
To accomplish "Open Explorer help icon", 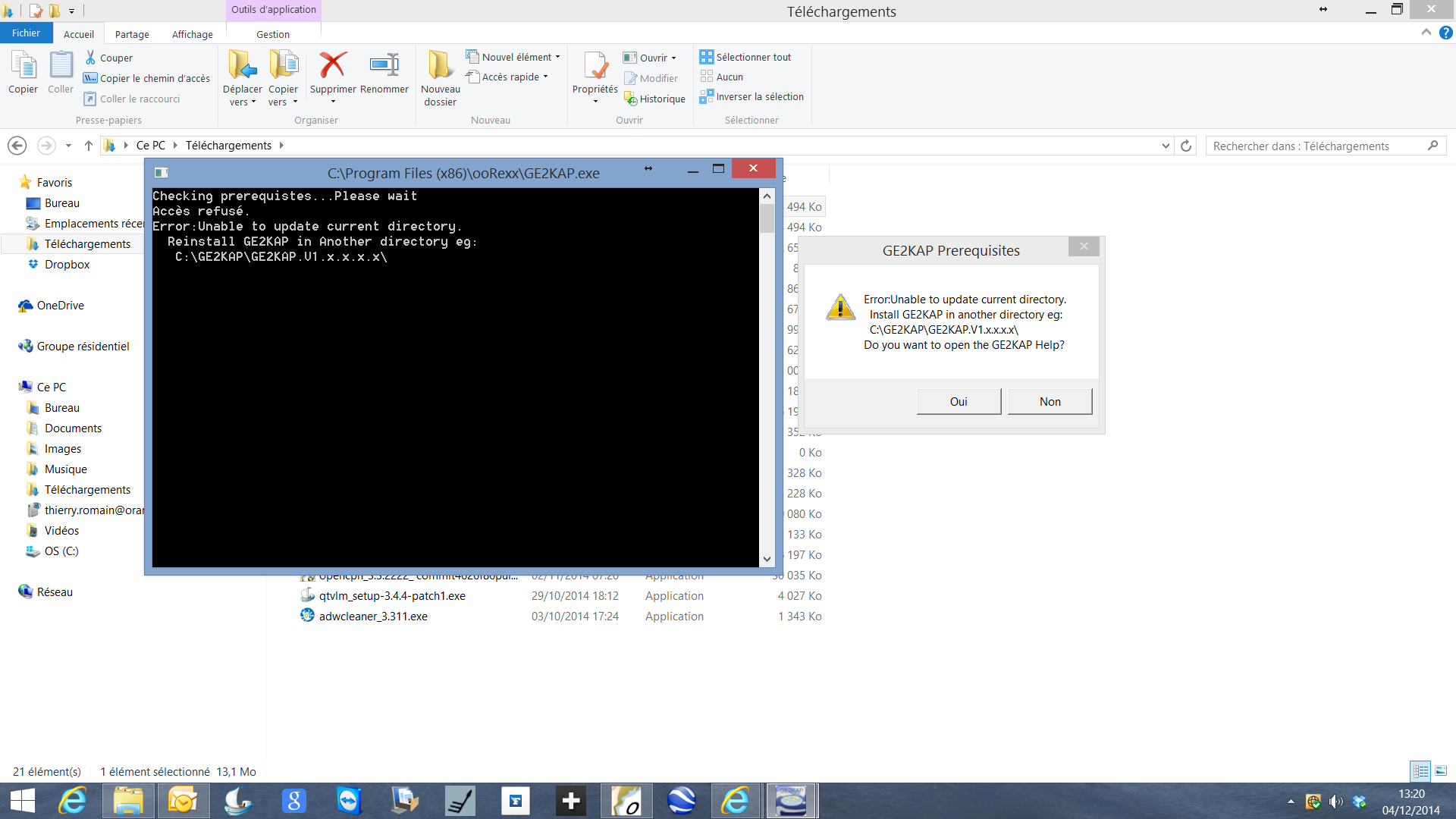I will coord(1445,33).
